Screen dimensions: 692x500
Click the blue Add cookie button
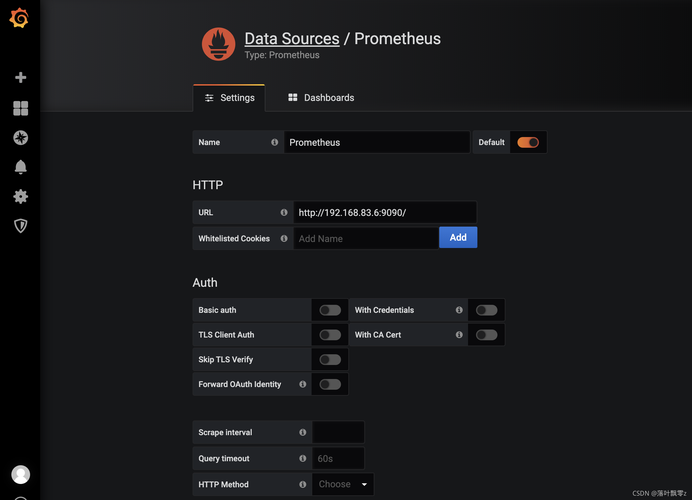458,237
